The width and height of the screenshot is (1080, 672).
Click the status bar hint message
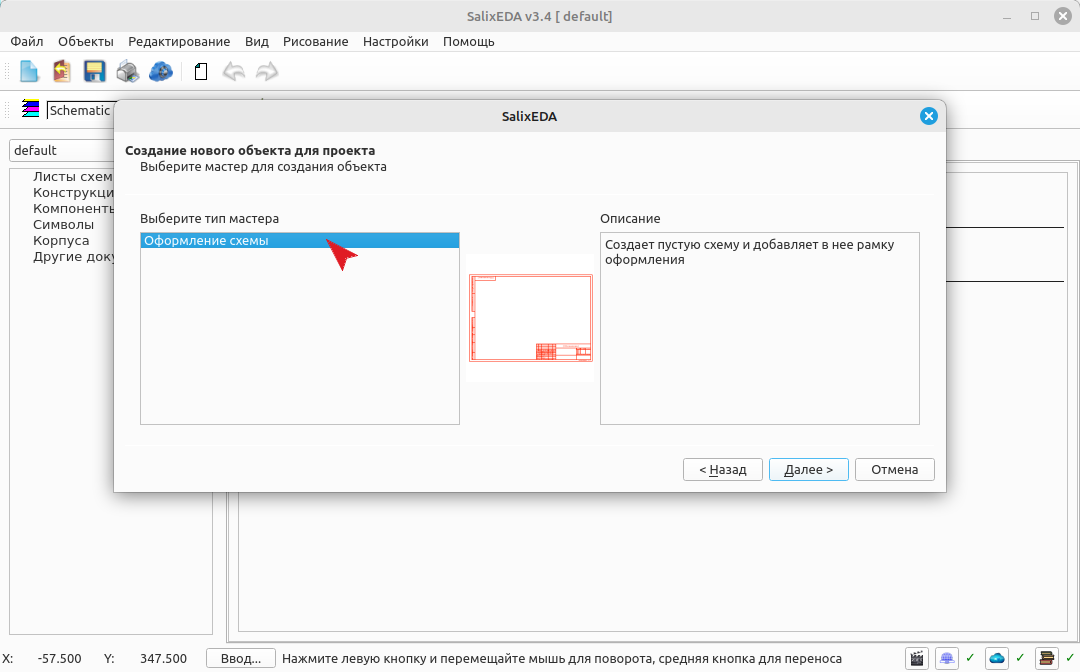point(562,659)
